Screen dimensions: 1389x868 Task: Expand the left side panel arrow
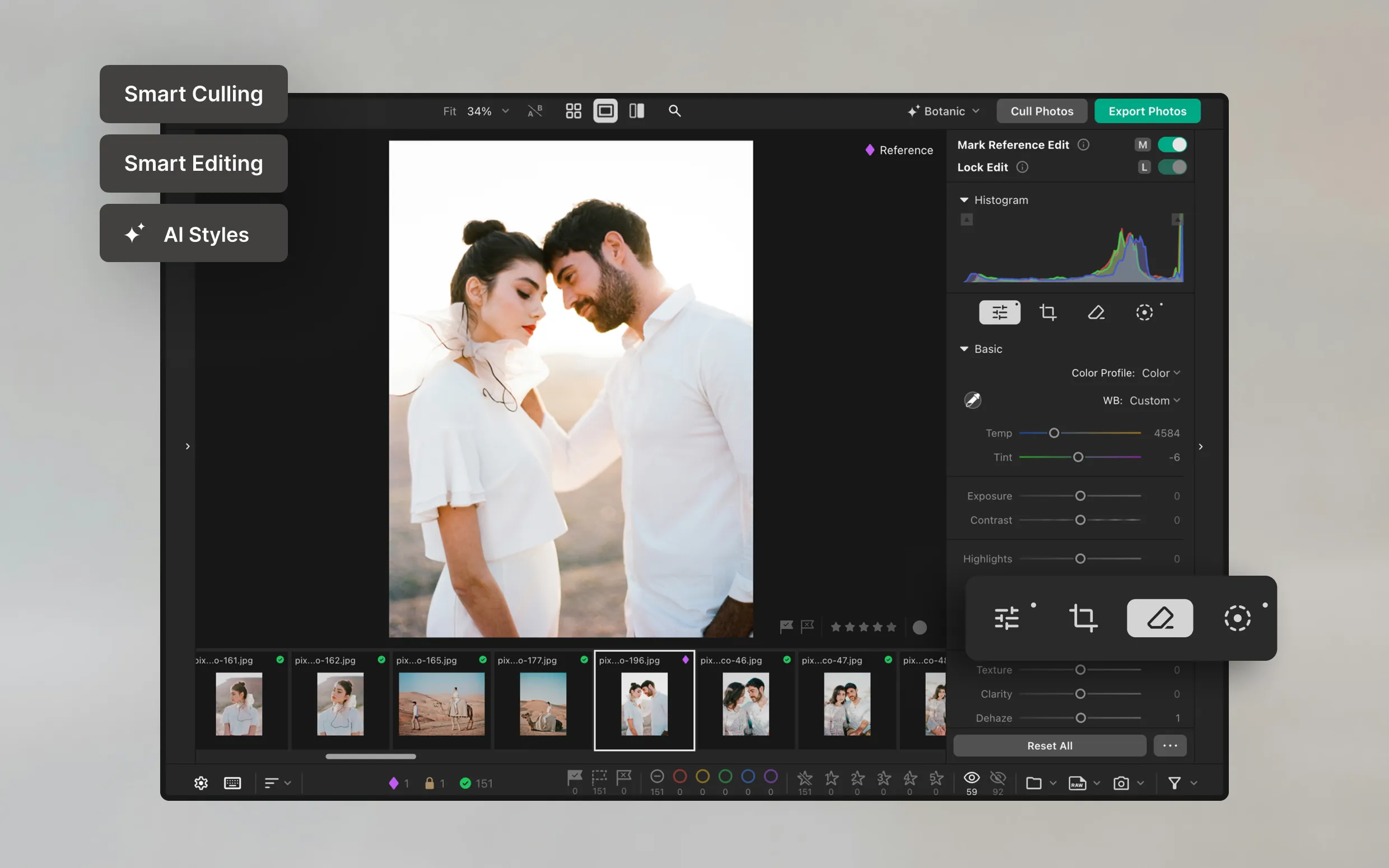(187, 446)
